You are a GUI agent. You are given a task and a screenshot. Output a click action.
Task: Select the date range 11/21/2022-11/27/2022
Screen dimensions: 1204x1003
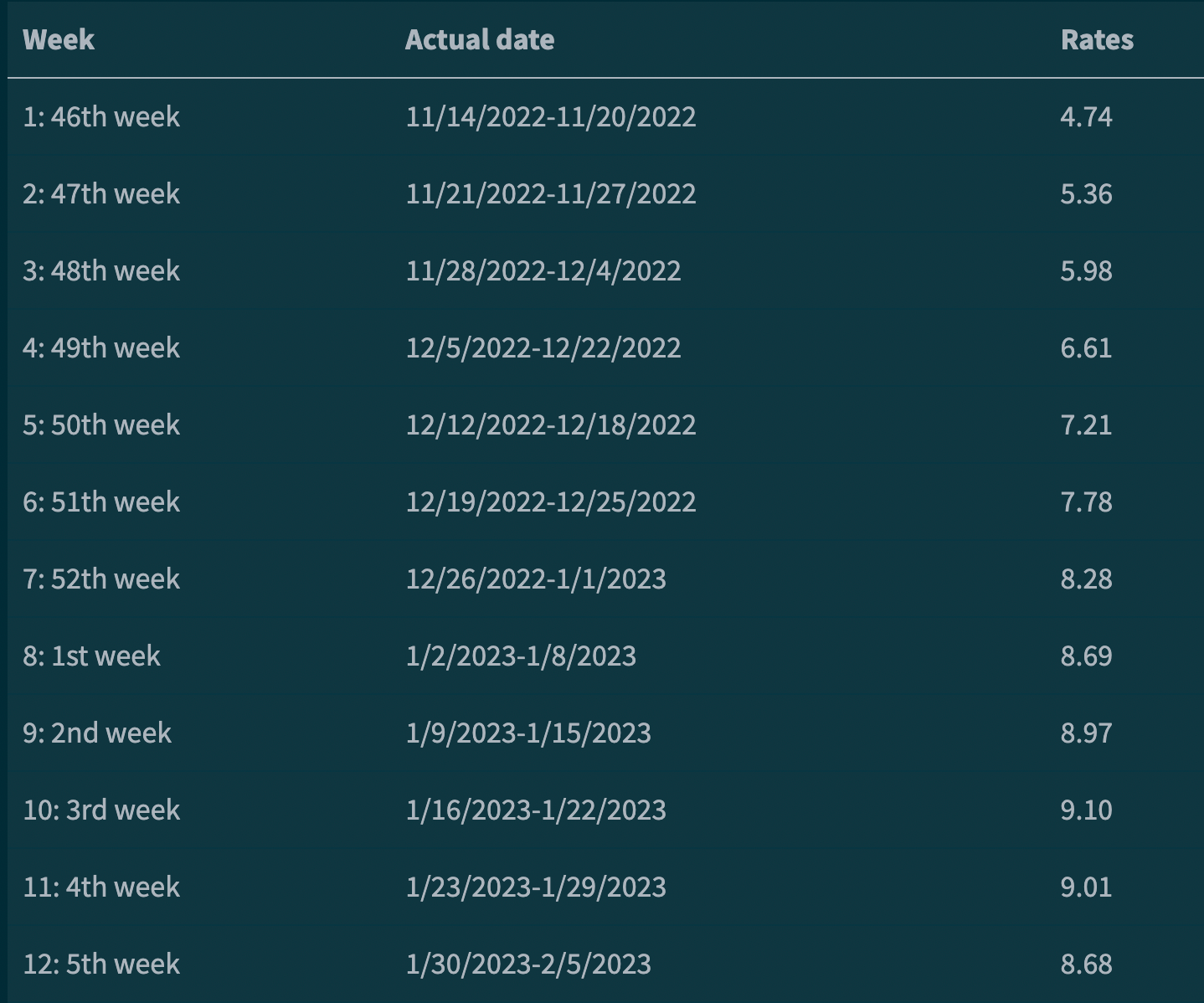point(550,193)
